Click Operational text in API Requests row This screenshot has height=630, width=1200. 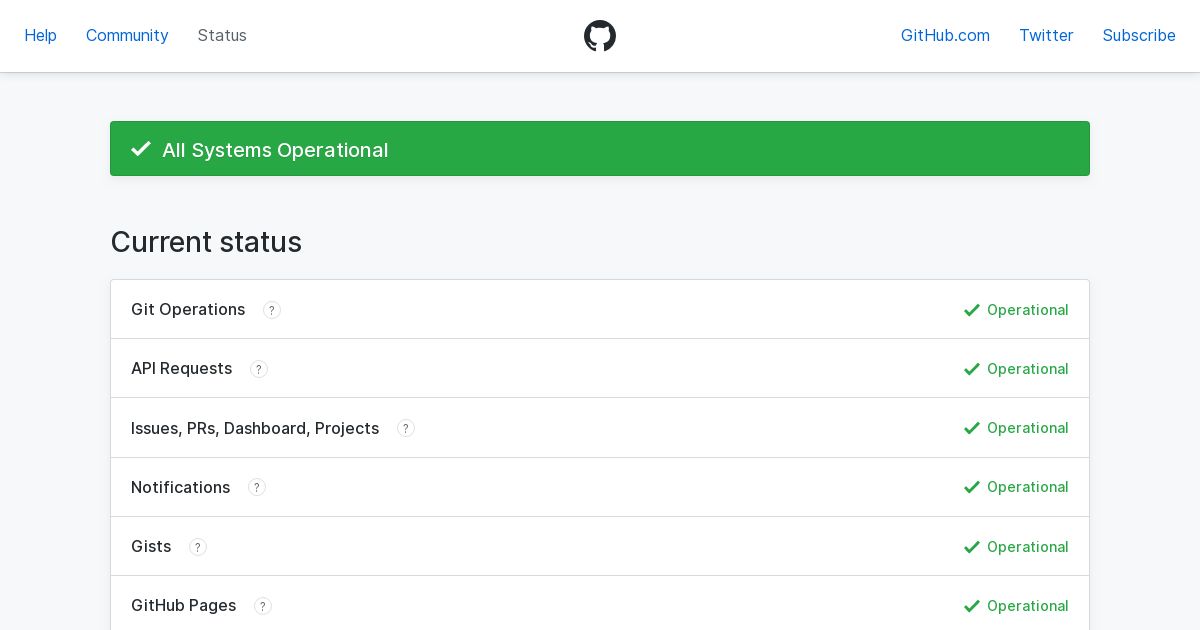[1028, 369]
